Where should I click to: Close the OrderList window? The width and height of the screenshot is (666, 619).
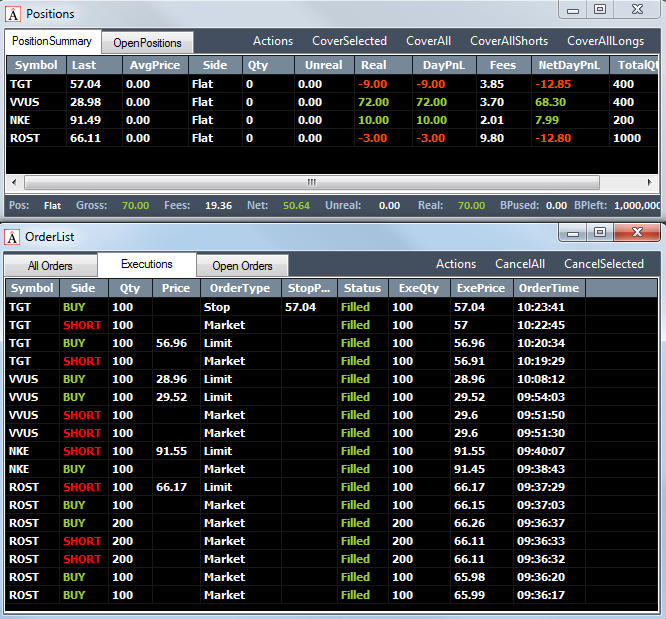[638, 232]
